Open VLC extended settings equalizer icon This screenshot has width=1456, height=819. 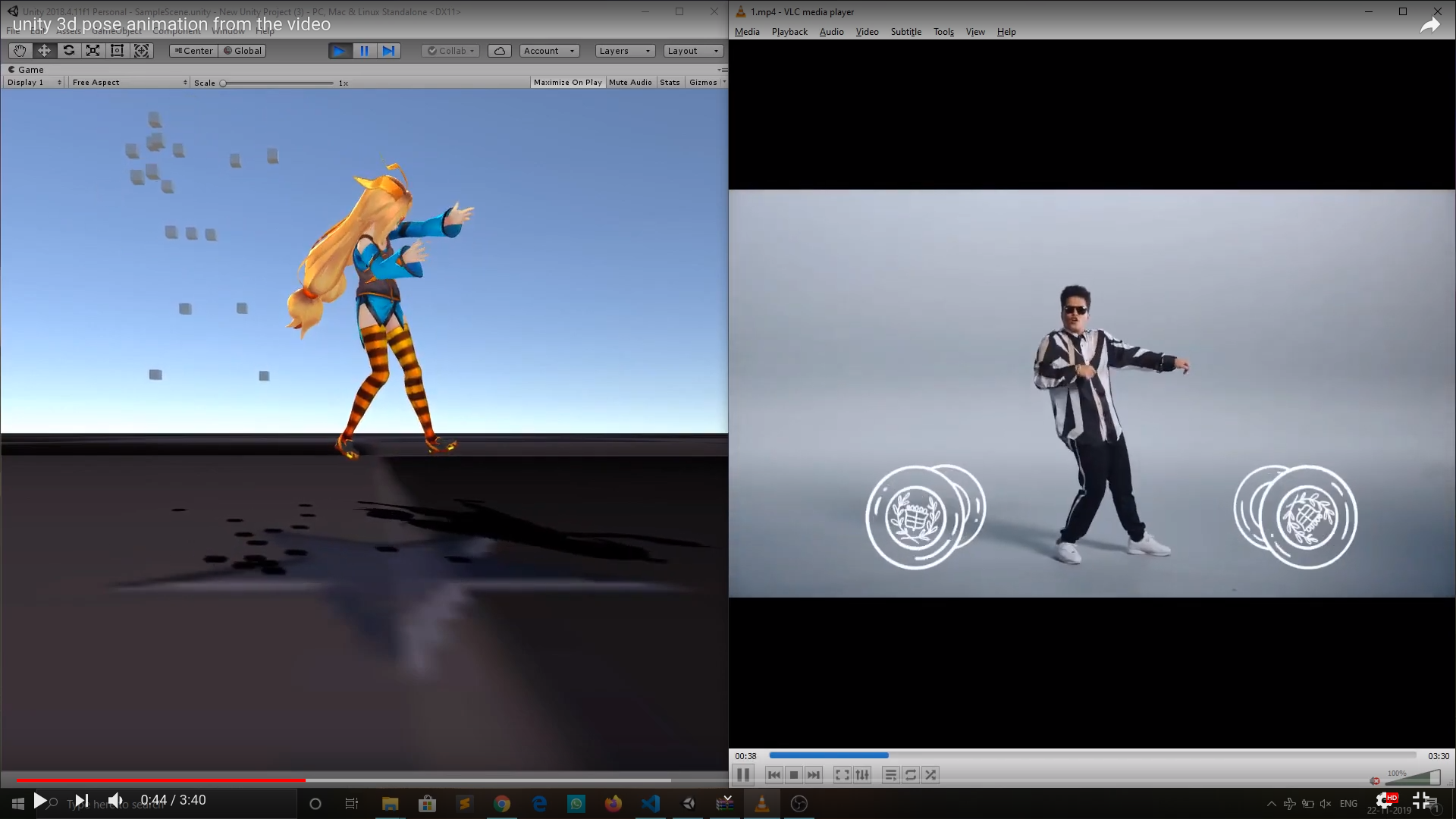coord(862,775)
